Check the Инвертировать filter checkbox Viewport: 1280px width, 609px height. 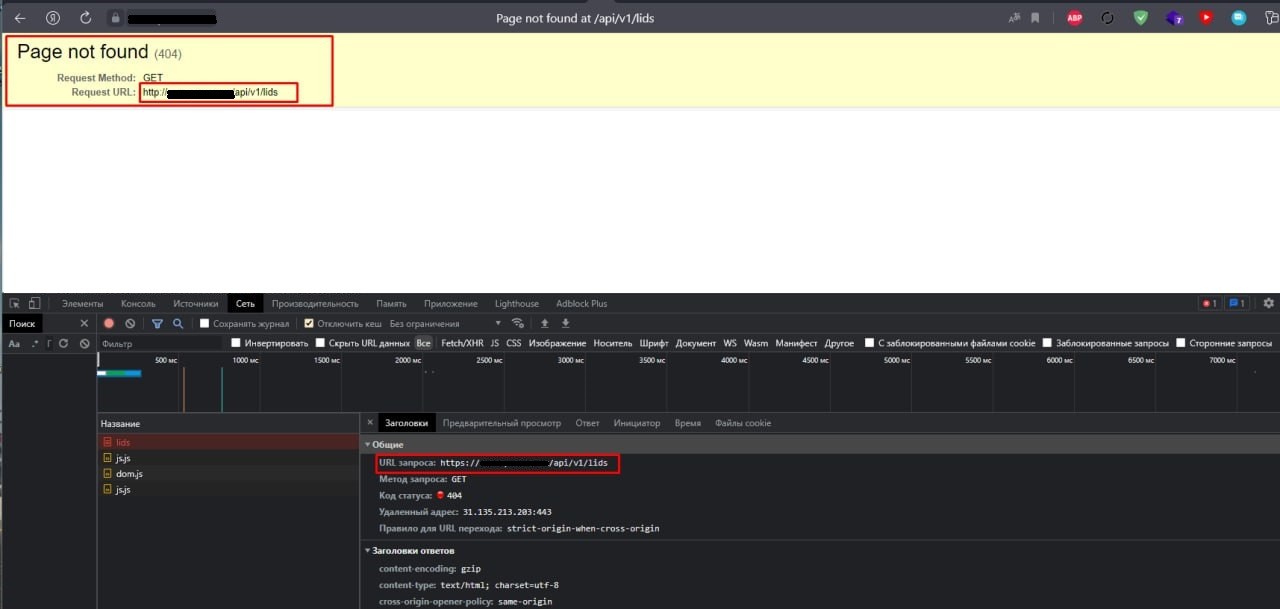236,343
